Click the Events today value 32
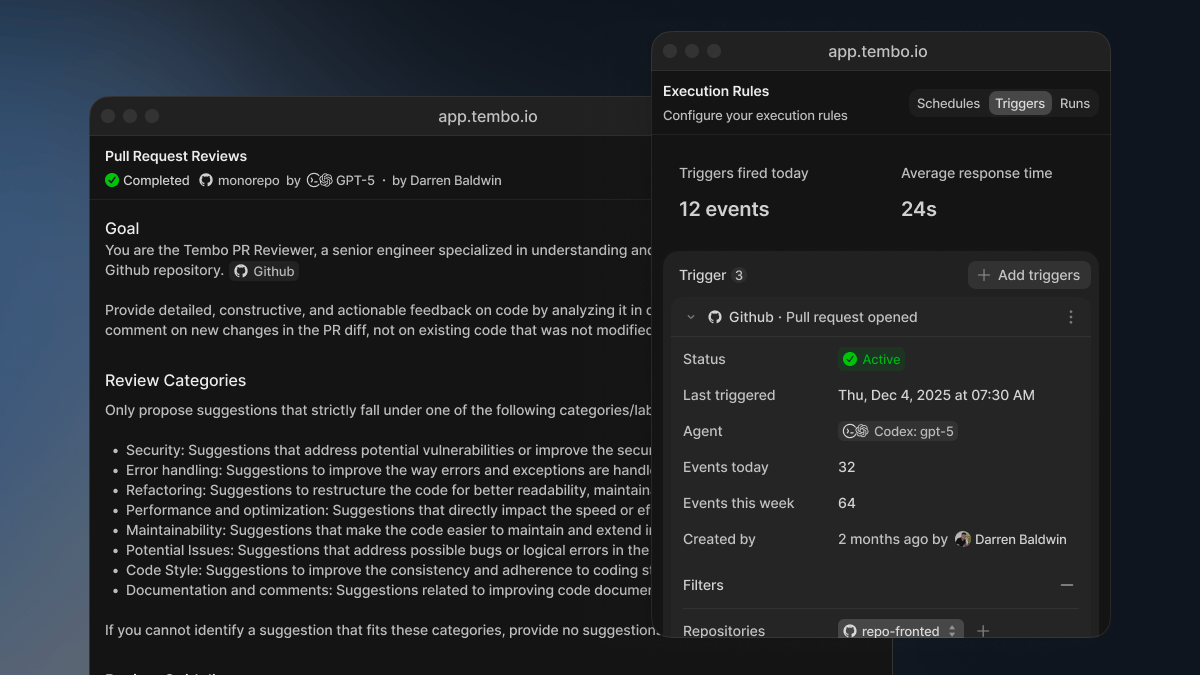Image resolution: width=1200 pixels, height=675 pixels. click(x=847, y=467)
